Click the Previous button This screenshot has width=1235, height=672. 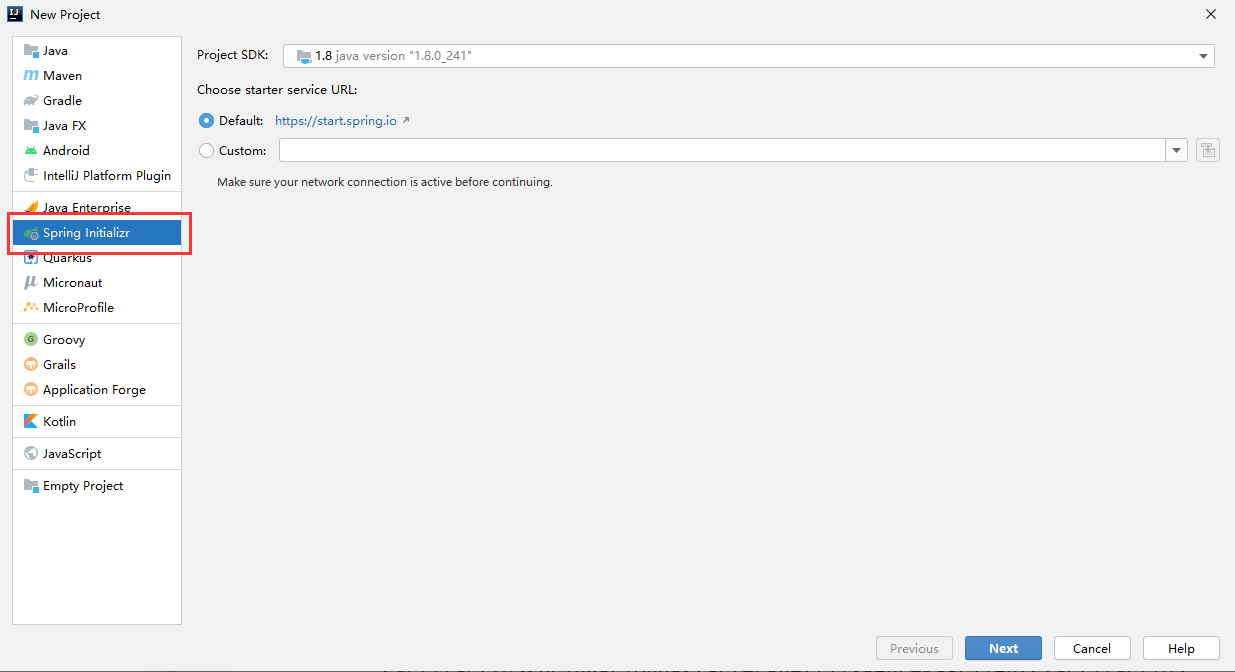(x=914, y=648)
